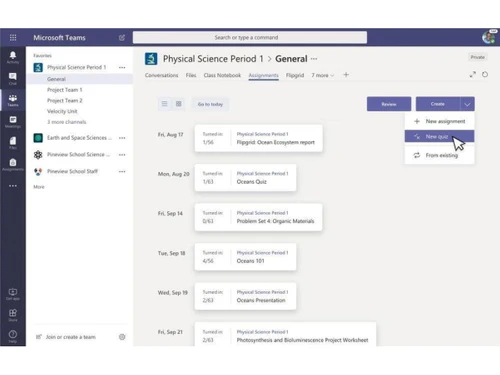
Task: Choose New quiz from Create menu
Action: coord(439,136)
